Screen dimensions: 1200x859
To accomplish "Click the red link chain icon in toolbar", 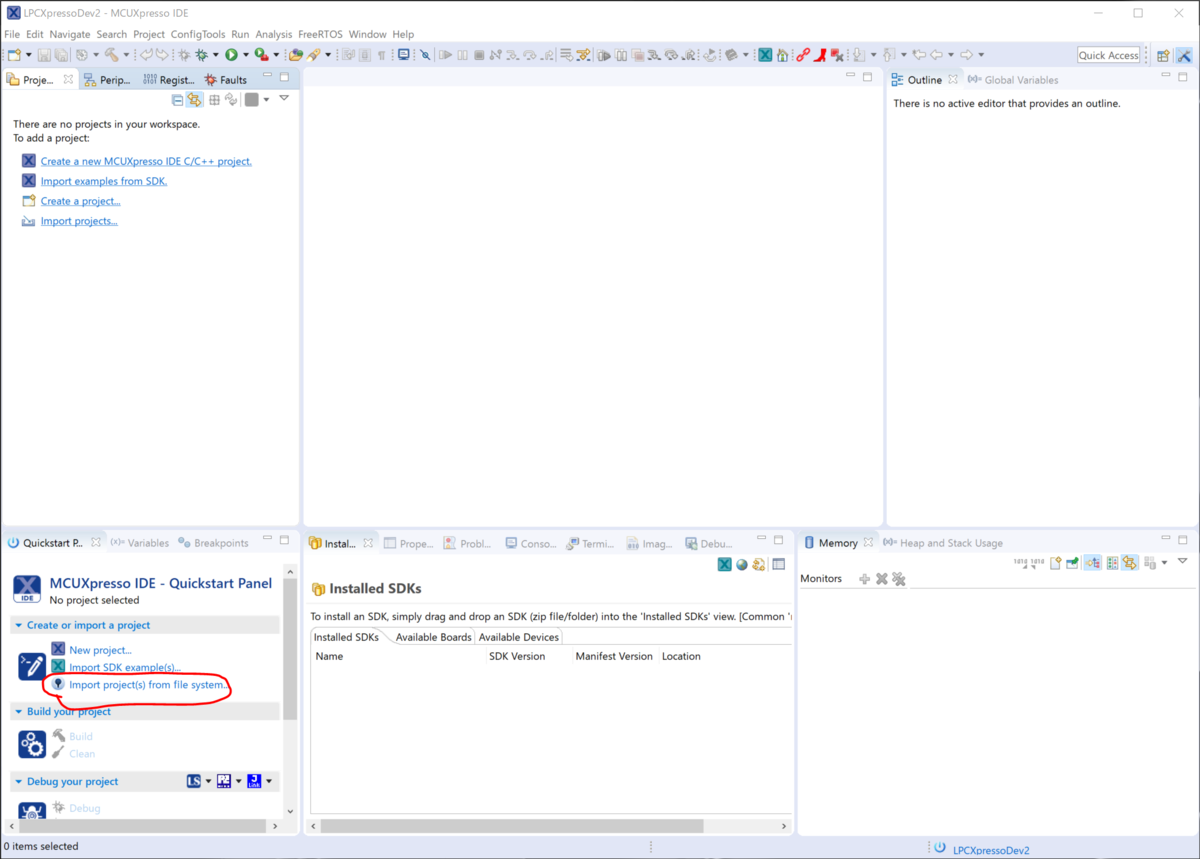I will tap(803, 55).
